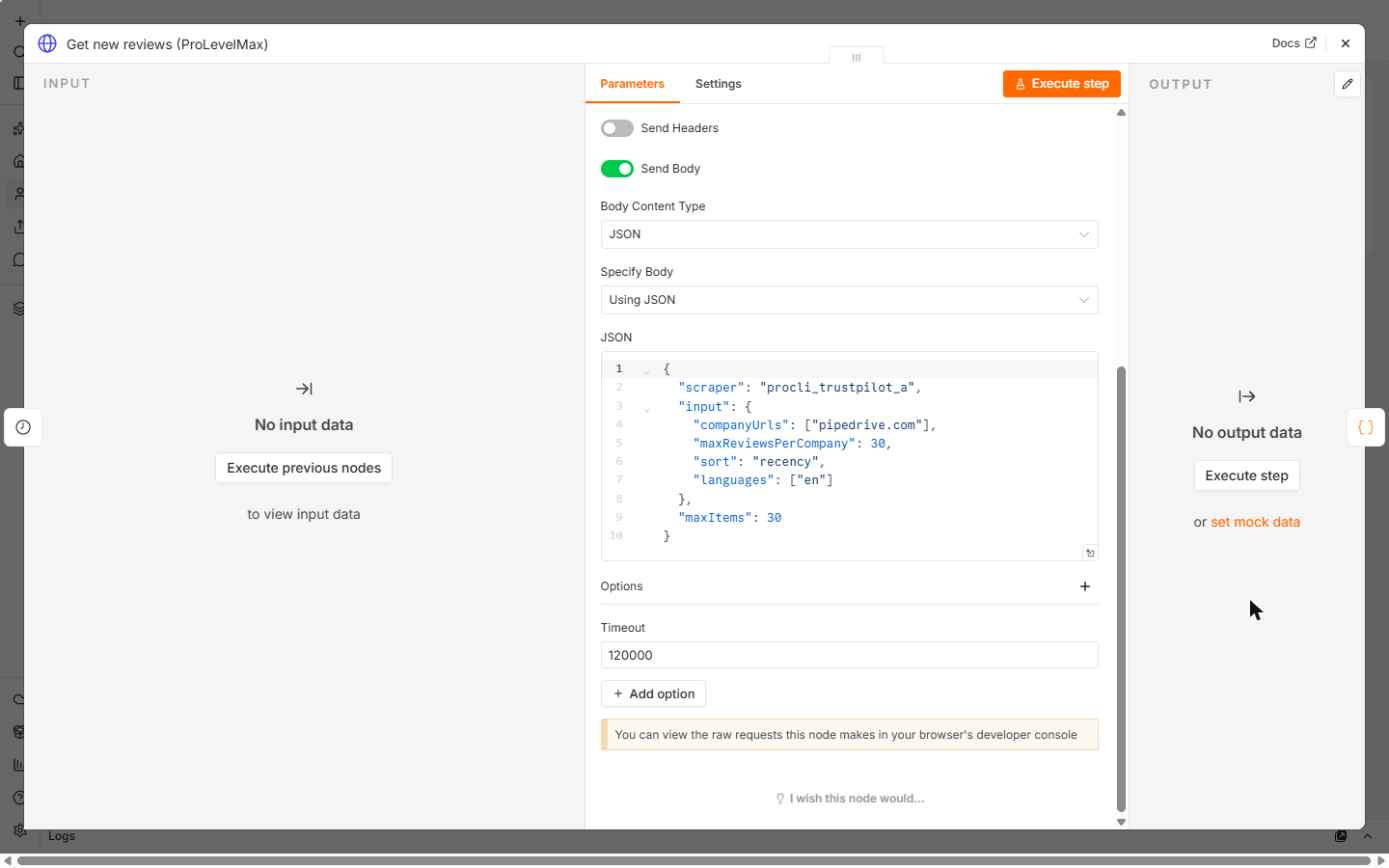Click the parameters panel vertical scrollbar
This screenshot has height=868, width=1389.
point(1121,589)
